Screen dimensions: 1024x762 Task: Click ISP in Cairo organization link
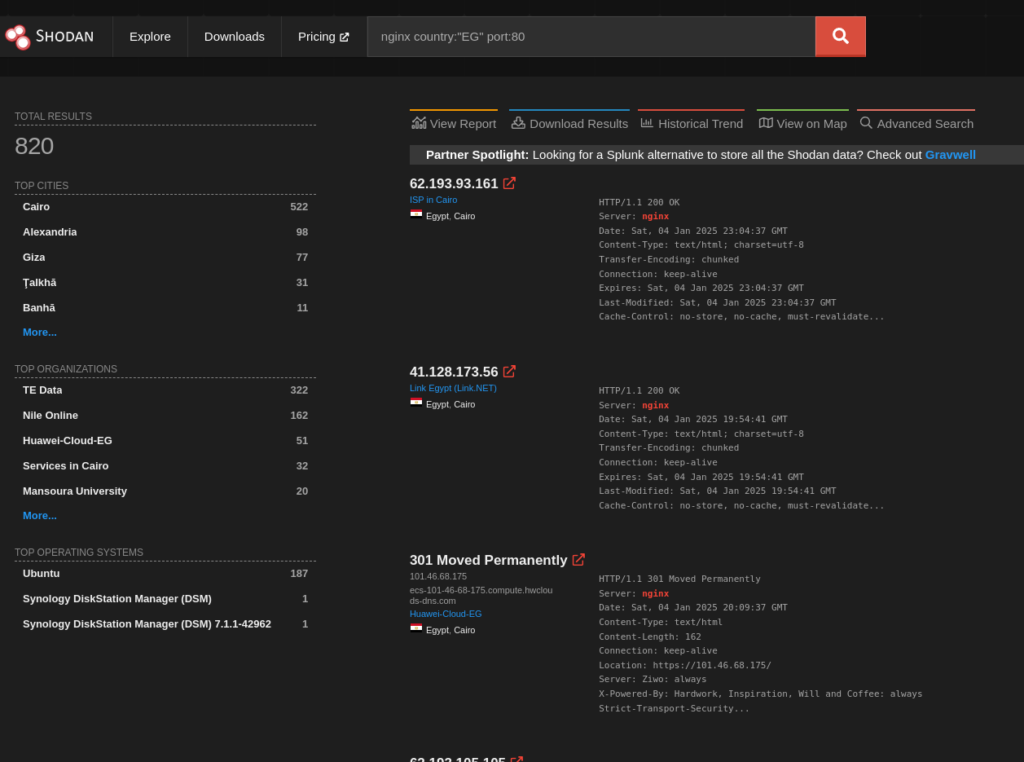click(x=434, y=200)
